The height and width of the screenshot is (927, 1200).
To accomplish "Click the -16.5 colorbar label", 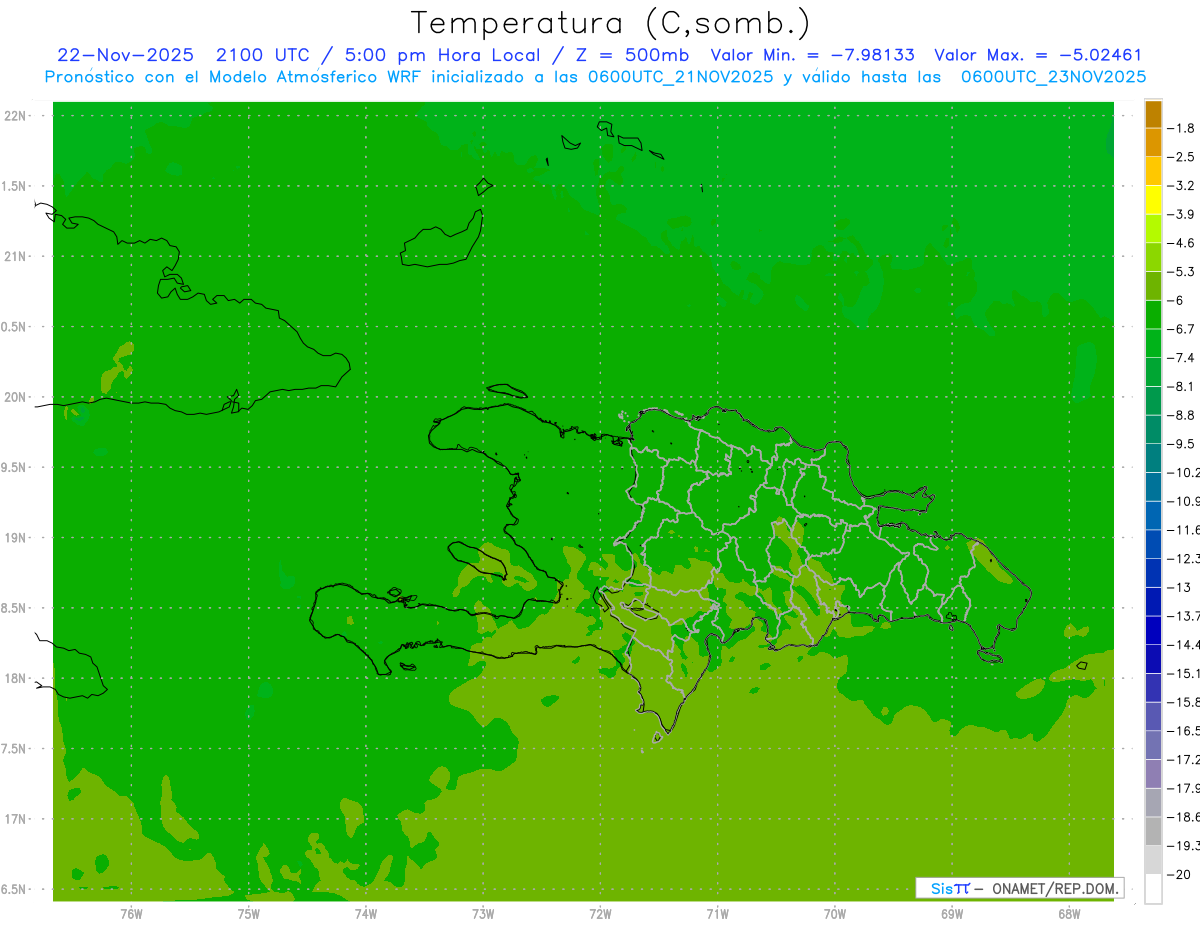I will click(x=1183, y=731).
